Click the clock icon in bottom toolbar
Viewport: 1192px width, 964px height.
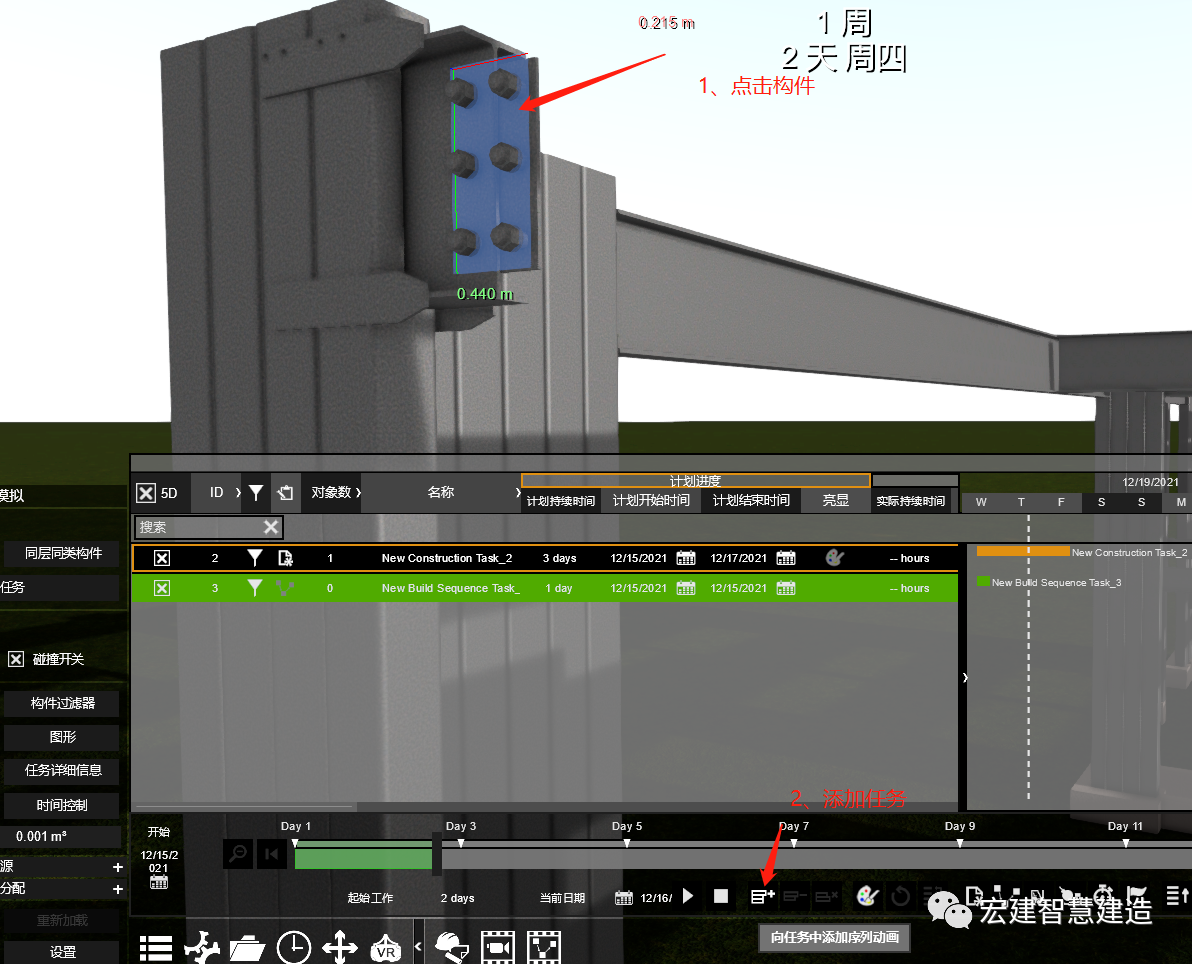pos(293,947)
